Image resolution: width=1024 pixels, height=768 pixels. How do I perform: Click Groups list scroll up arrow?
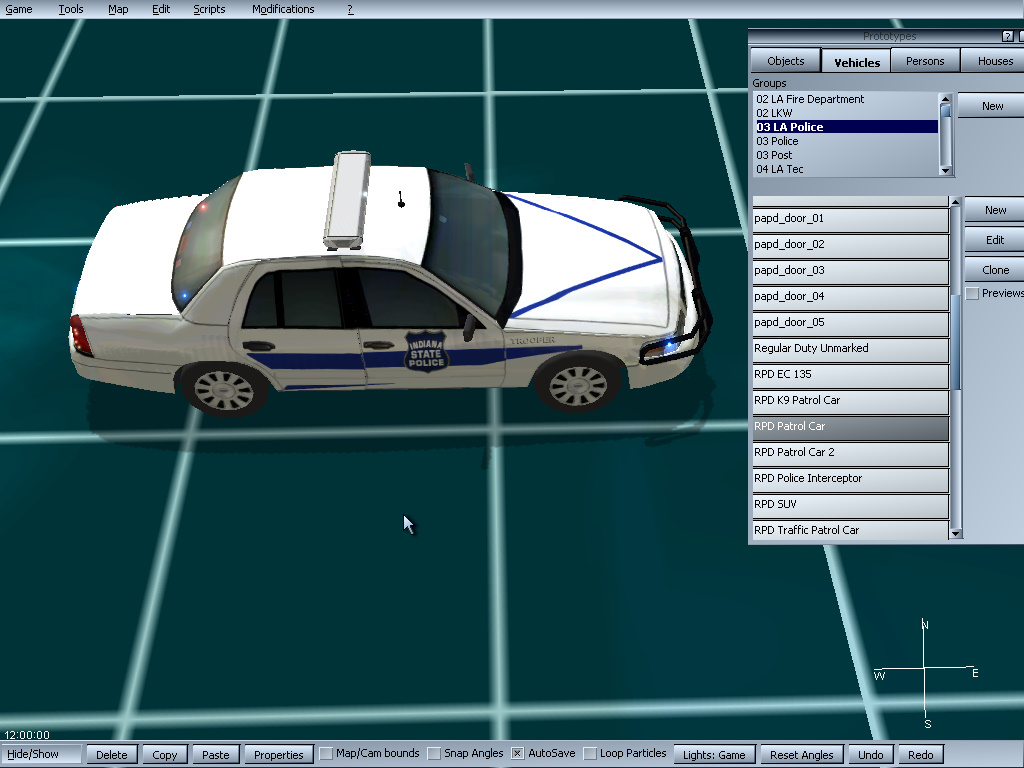pyautogui.click(x=946, y=99)
